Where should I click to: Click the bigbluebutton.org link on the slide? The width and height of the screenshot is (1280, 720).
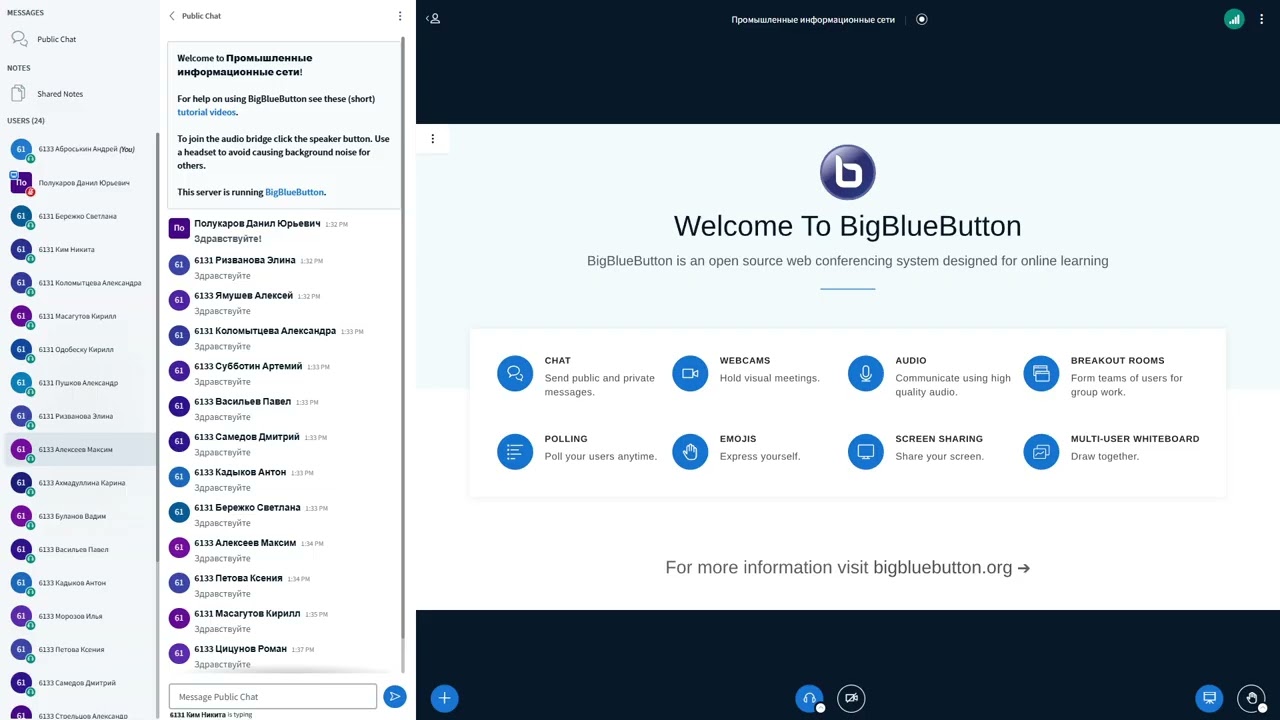click(x=943, y=567)
